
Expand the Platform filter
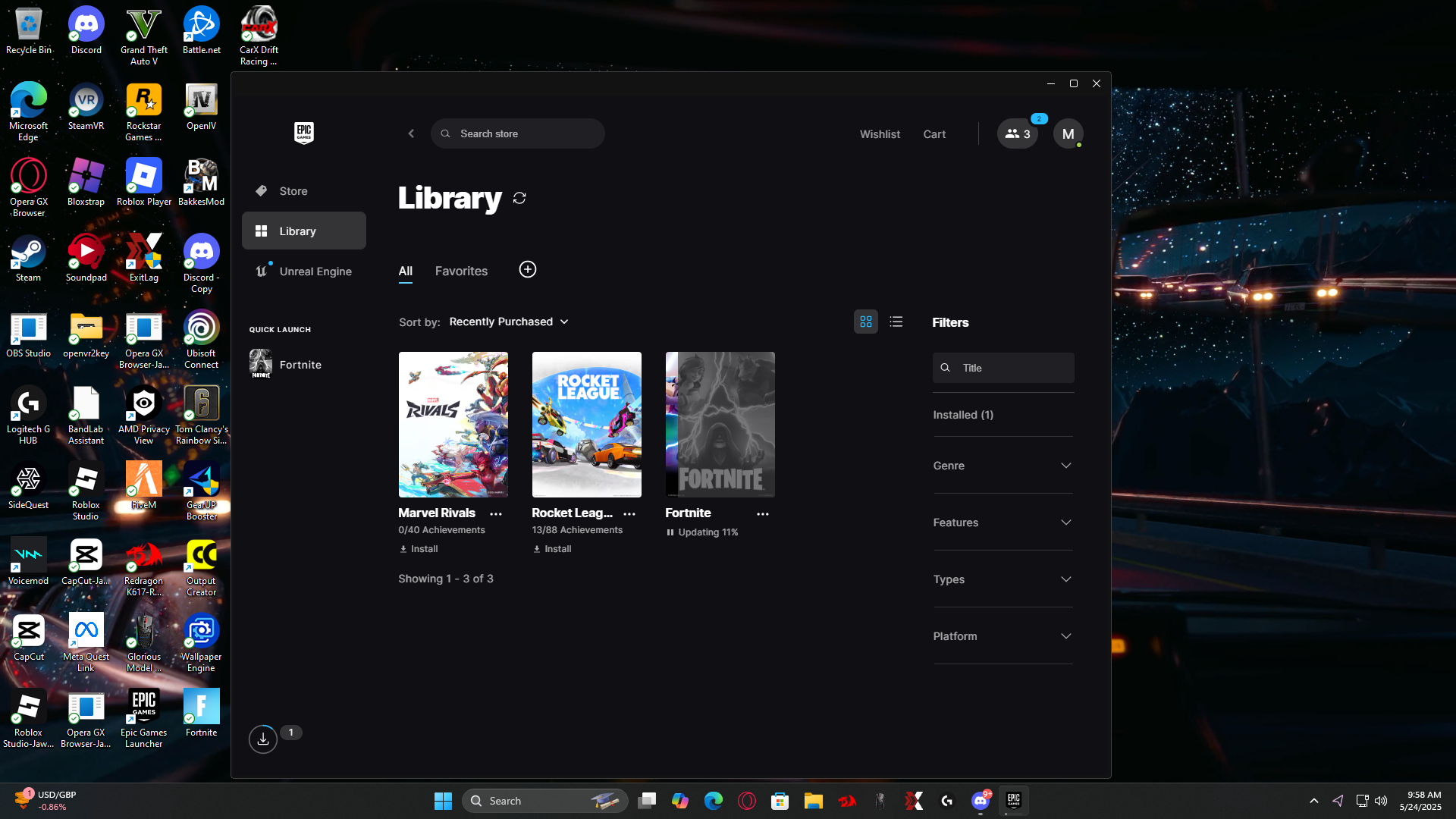(x=1003, y=636)
